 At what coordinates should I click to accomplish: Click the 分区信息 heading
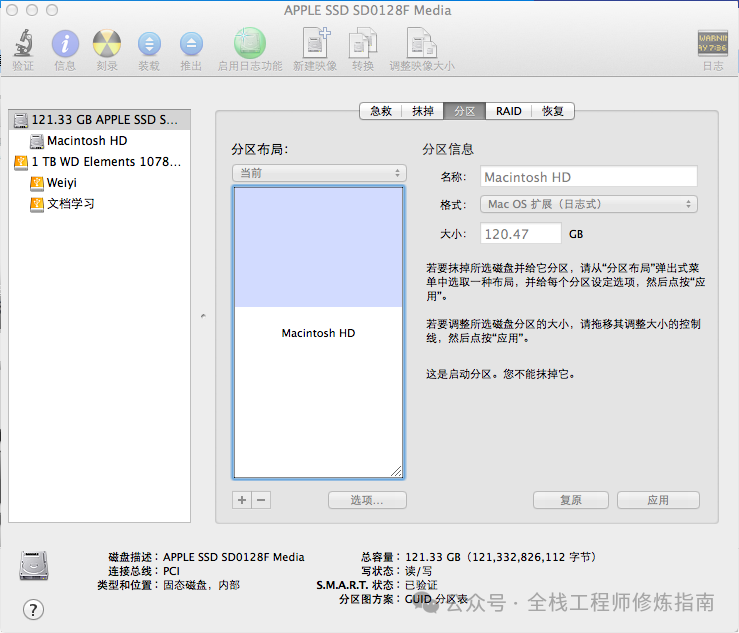448,149
